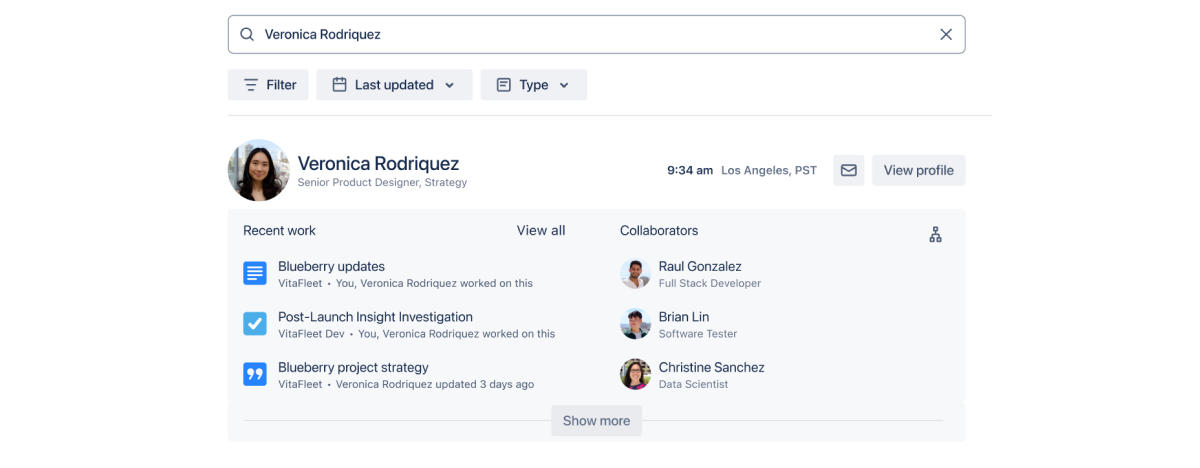Image resolution: width=1200 pixels, height=468 pixels.
Task: Click the View all link
Action: click(540, 230)
